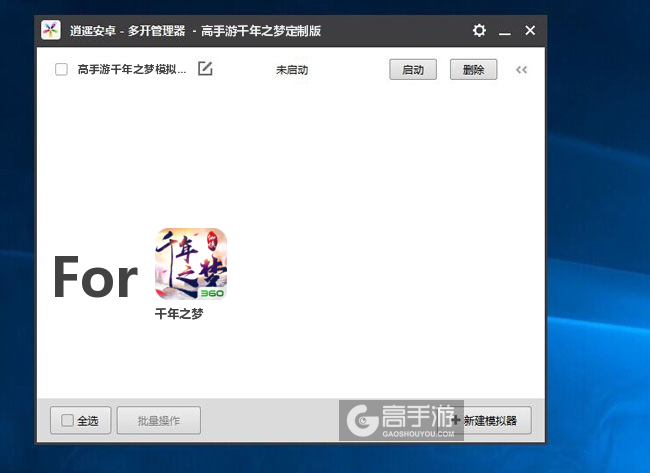This screenshot has width=650, height=473.
Task: Minimize the 多开管理器 window
Action: [x=505, y=31]
